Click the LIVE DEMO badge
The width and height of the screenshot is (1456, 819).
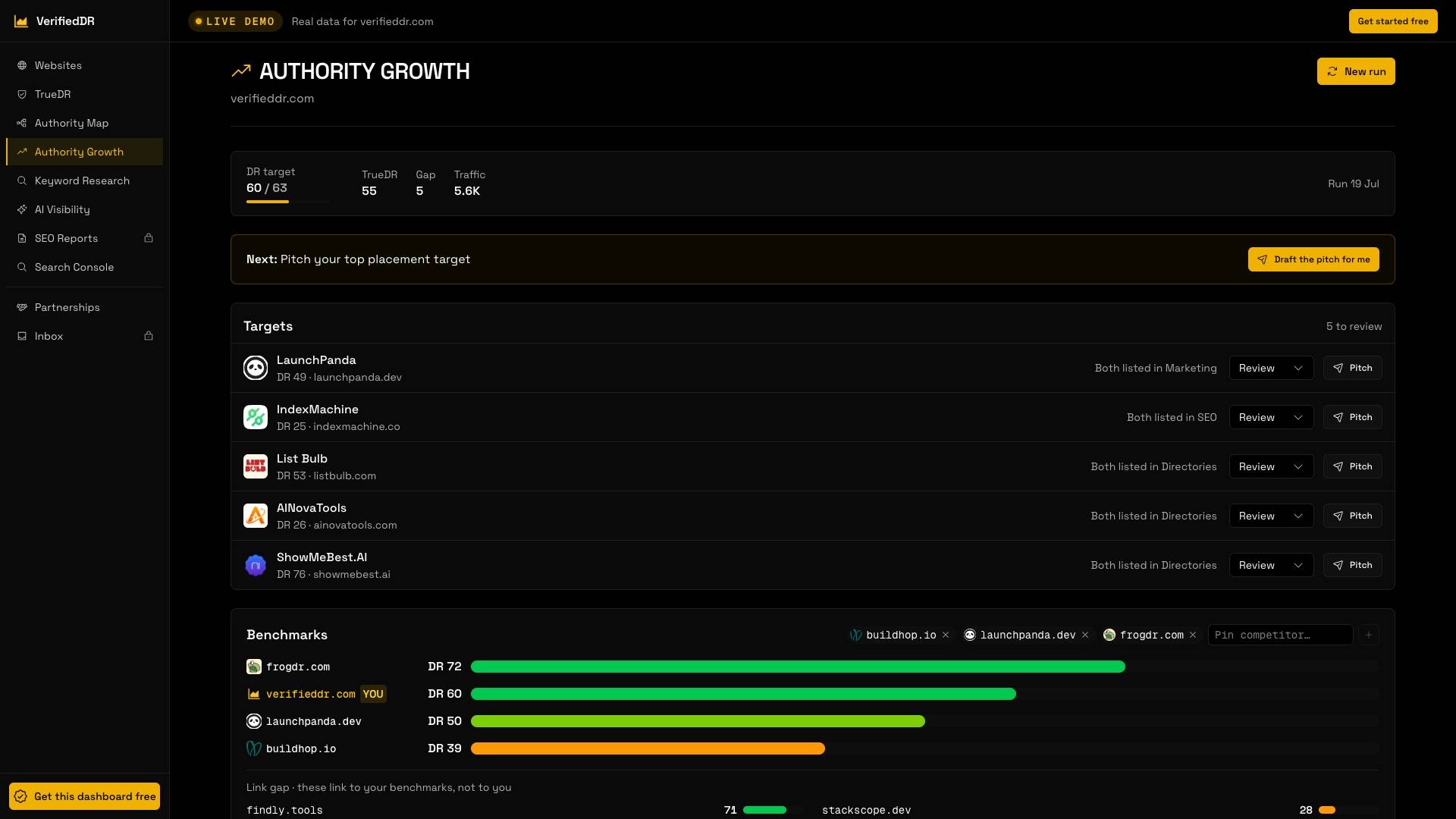pos(235,21)
